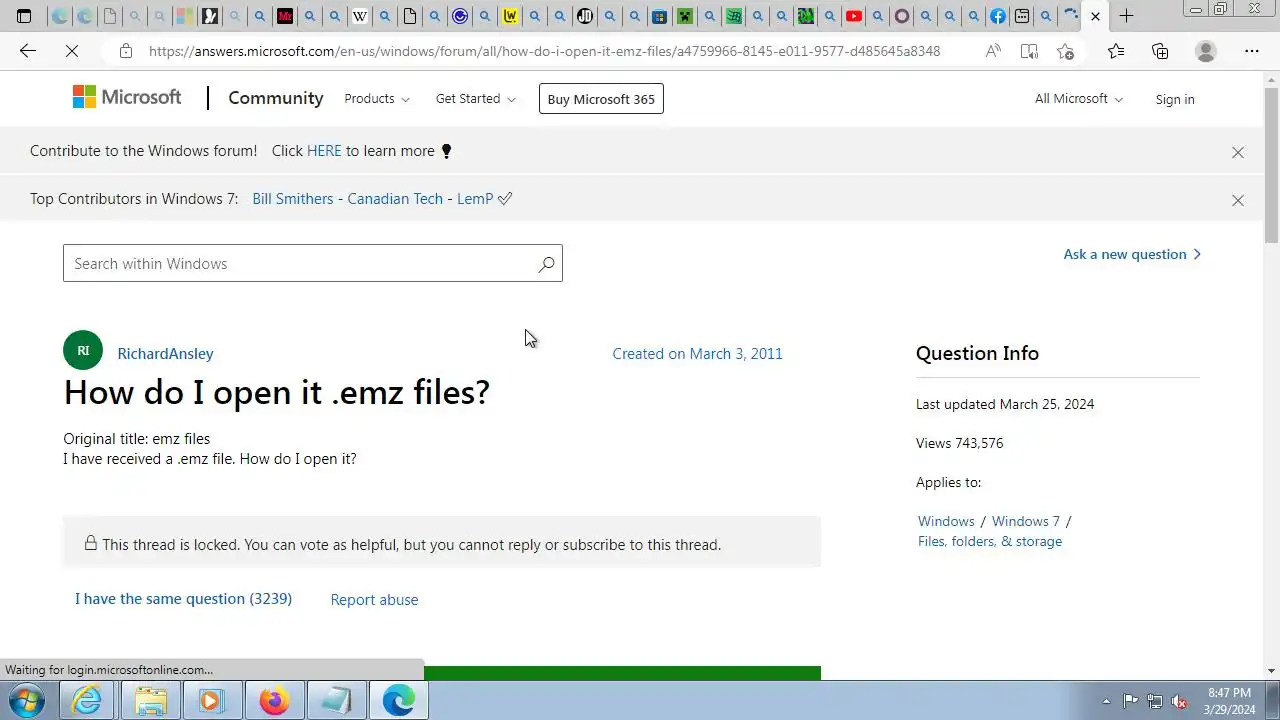Image resolution: width=1280 pixels, height=720 pixels.
Task: Switch to the Facebook tab
Action: [998, 16]
